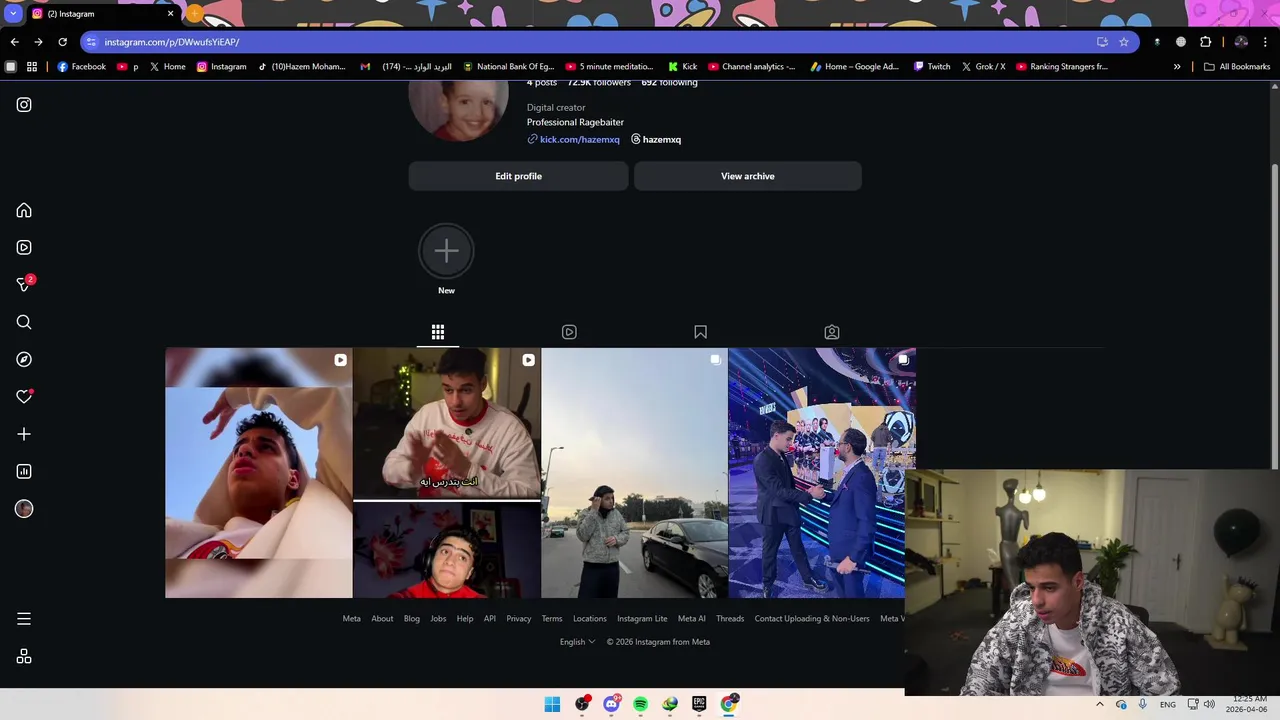The width and height of the screenshot is (1280, 720).
Task: Click the Create plus icon in sidebar
Action: (x=24, y=434)
